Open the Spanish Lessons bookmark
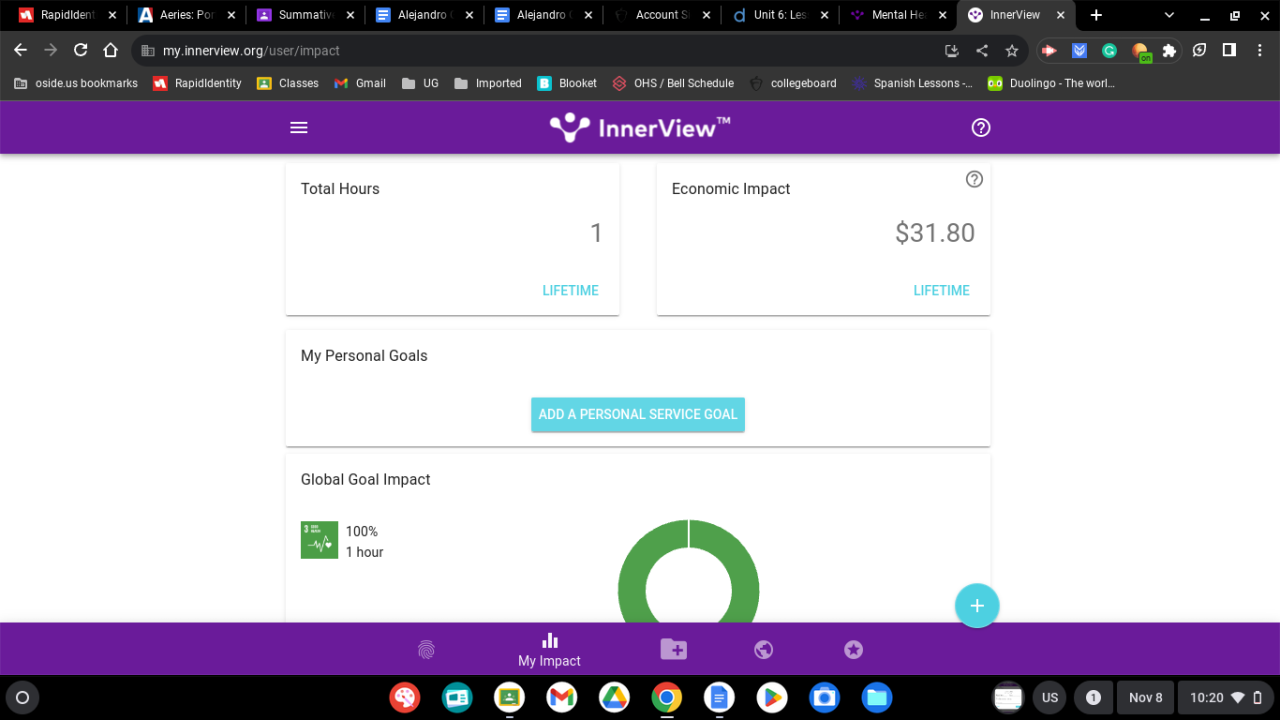The image size is (1280, 720). (912, 83)
